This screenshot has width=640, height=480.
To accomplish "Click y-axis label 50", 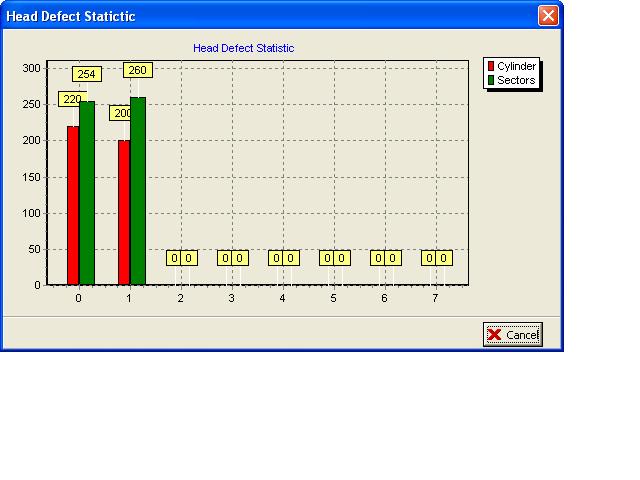I will tap(34, 249).
